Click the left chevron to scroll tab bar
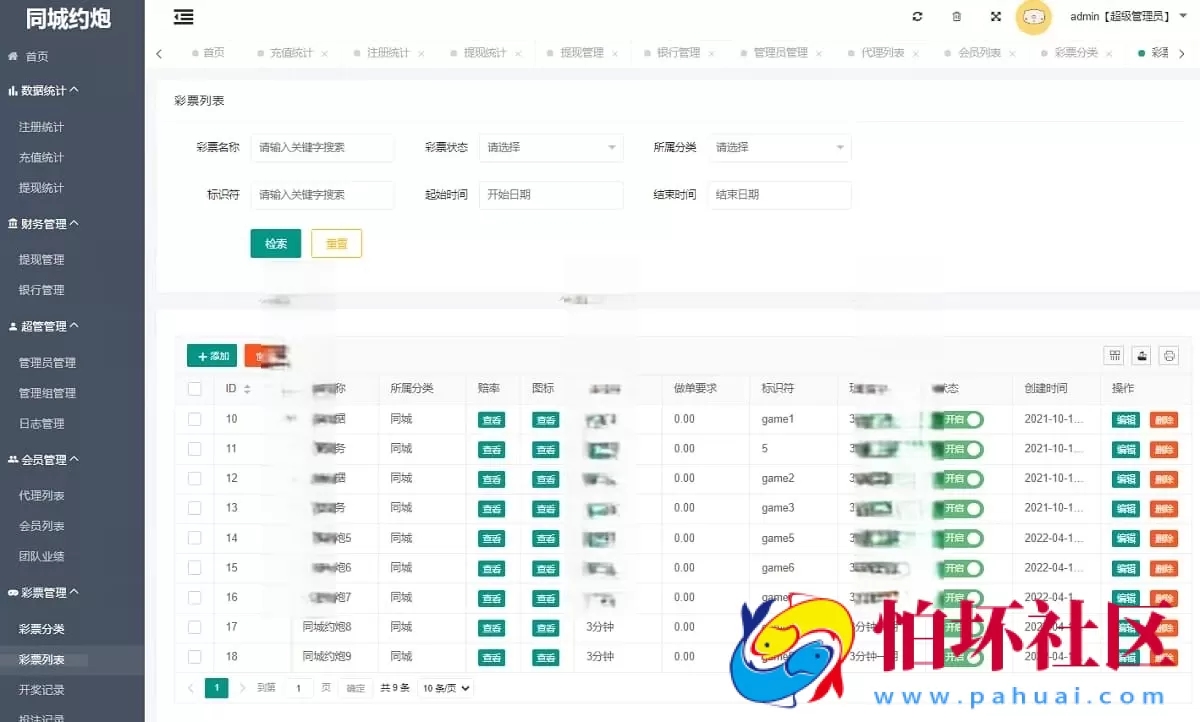This screenshot has height=722, width=1200. pos(160,52)
